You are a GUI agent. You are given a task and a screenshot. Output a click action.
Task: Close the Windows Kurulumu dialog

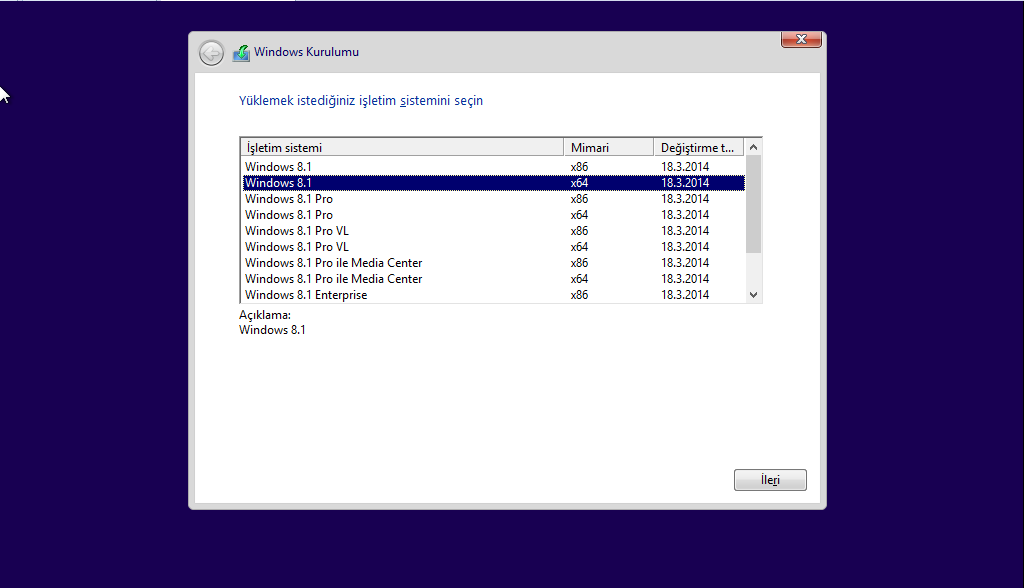click(x=801, y=40)
